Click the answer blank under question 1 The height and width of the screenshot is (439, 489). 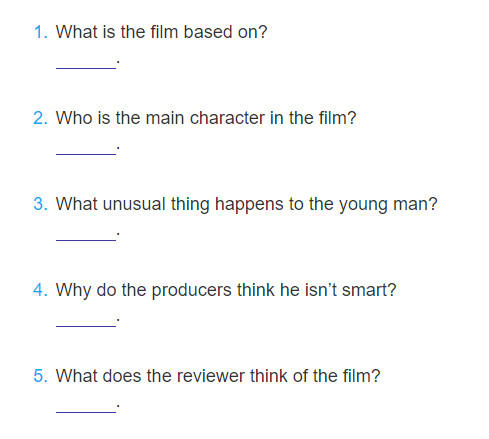86,64
